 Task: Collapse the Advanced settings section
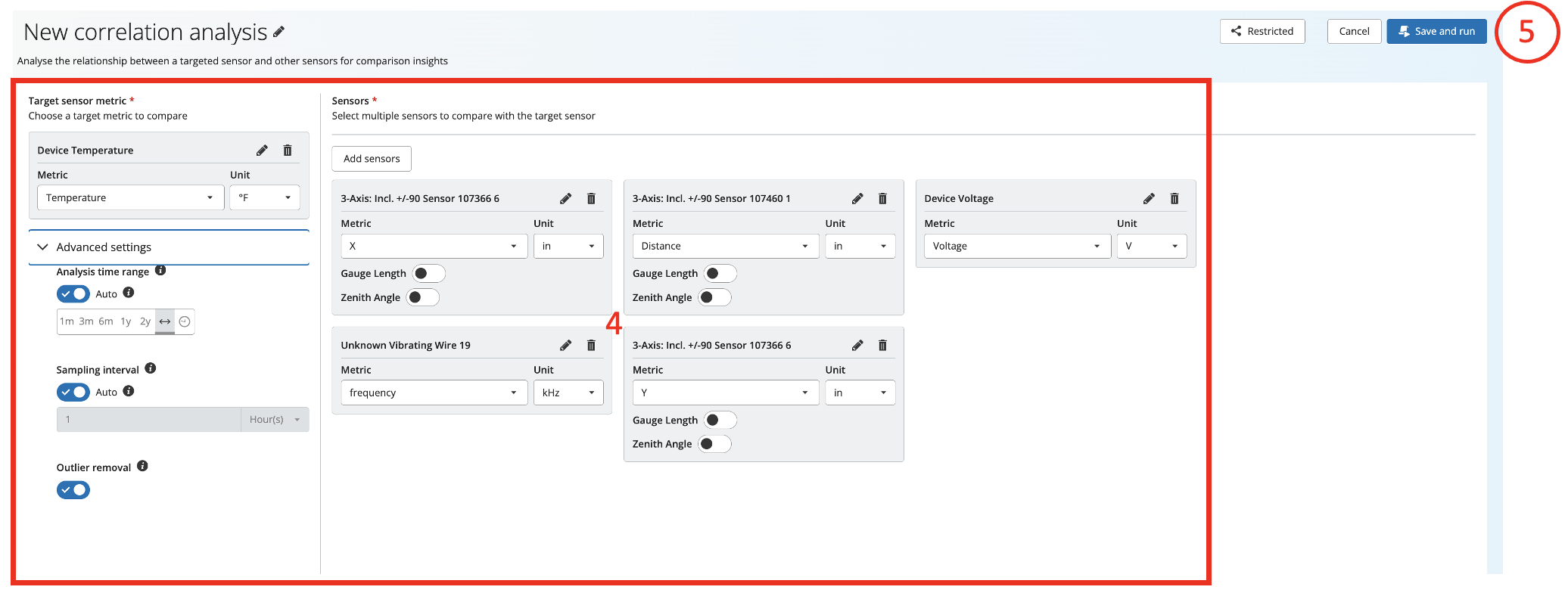point(169,247)
